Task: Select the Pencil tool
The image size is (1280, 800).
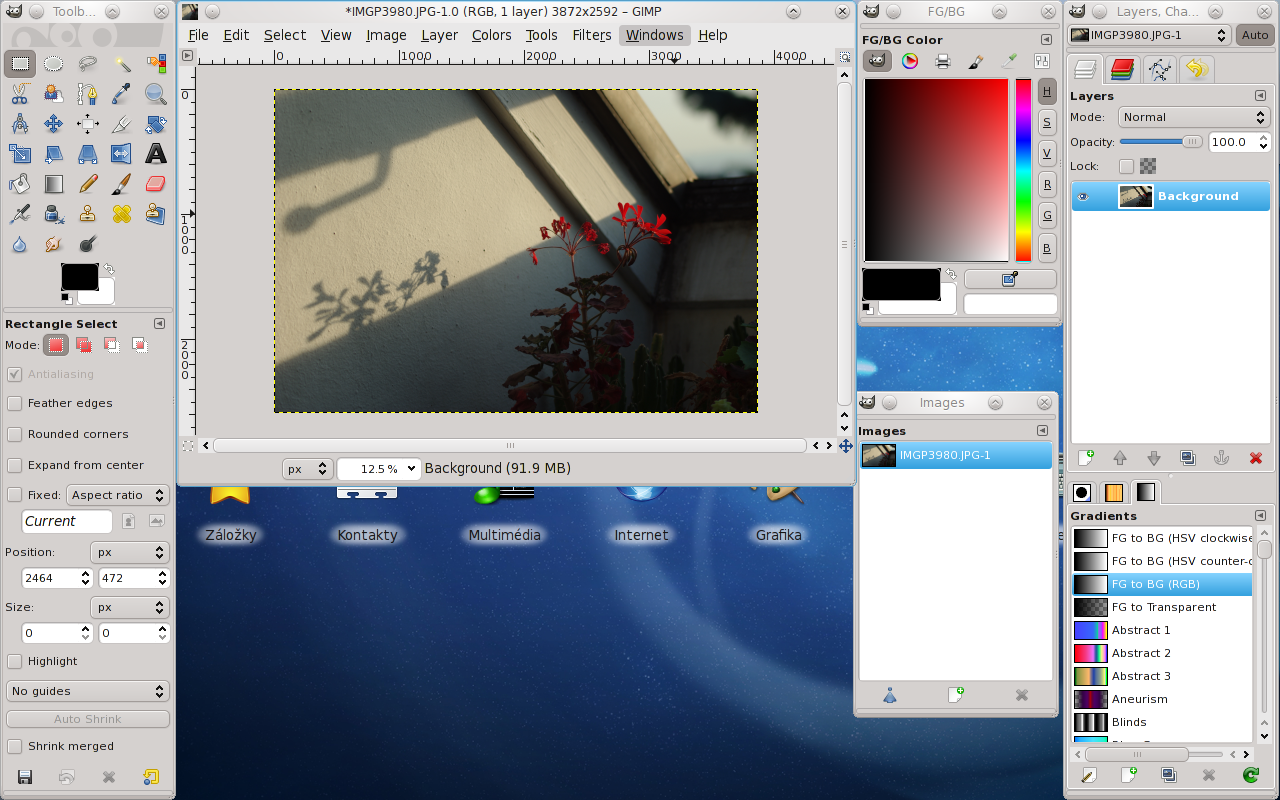Action: tap(88, 184)
